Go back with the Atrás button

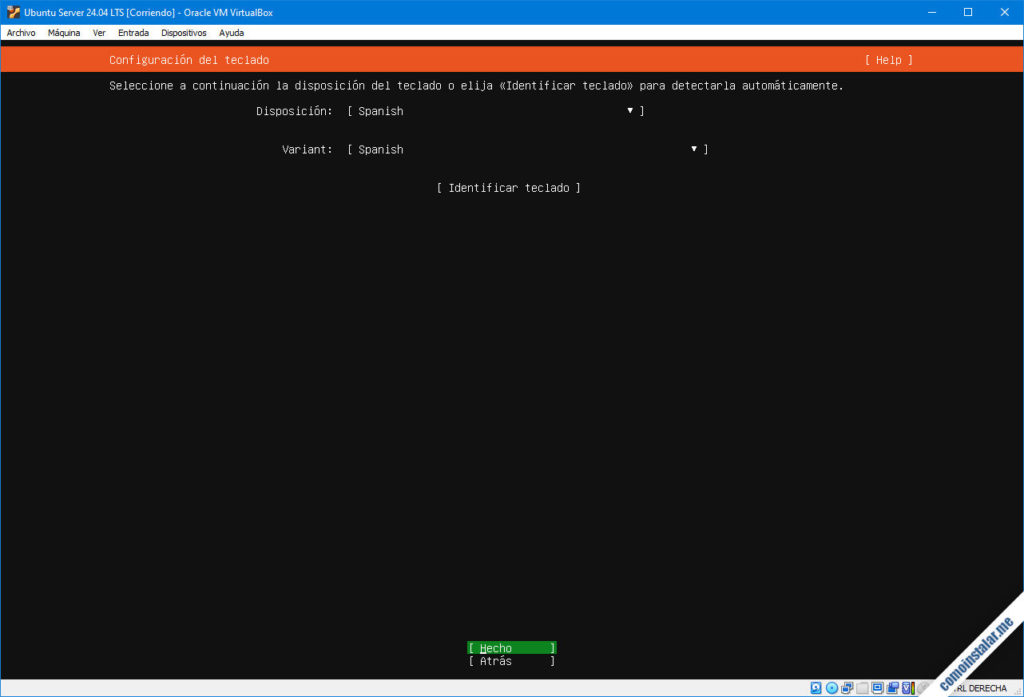coord(512,661)
